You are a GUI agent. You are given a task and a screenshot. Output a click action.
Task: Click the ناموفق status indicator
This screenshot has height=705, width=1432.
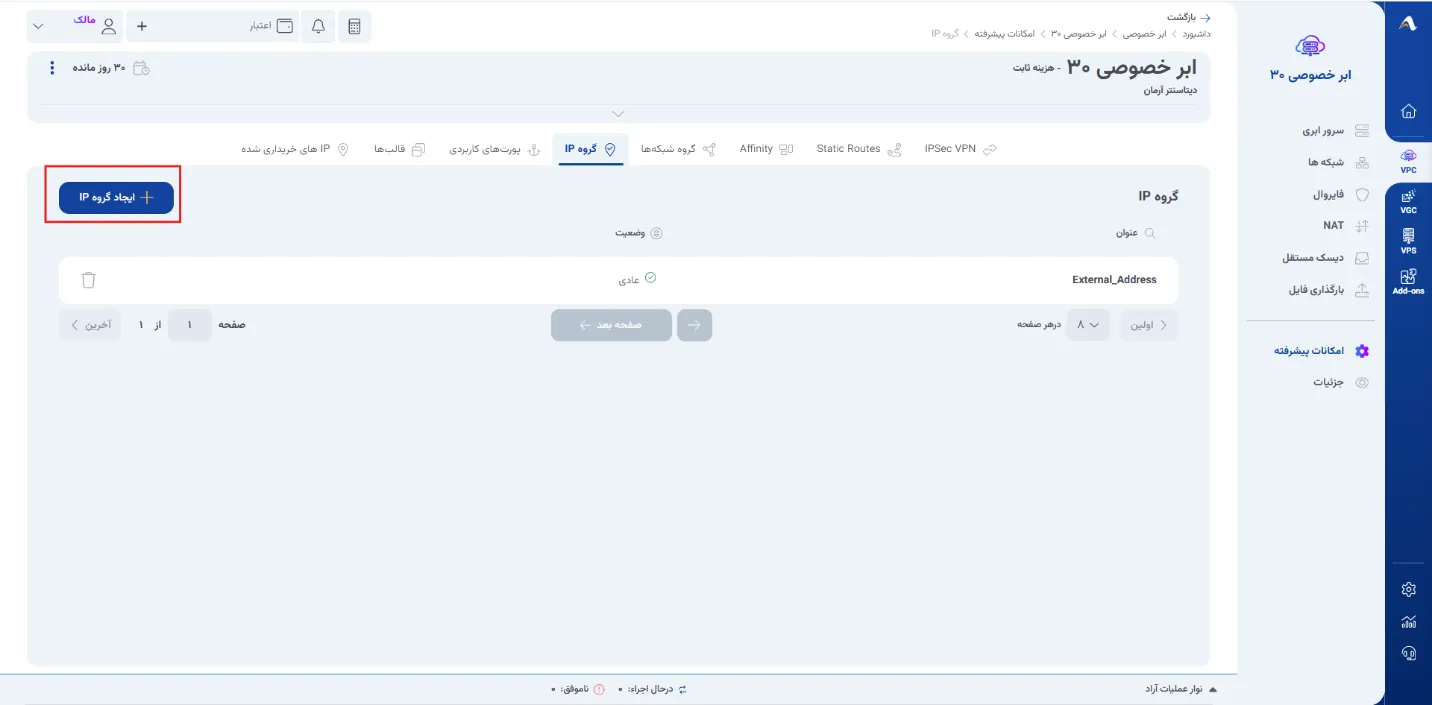pos(577,689)
